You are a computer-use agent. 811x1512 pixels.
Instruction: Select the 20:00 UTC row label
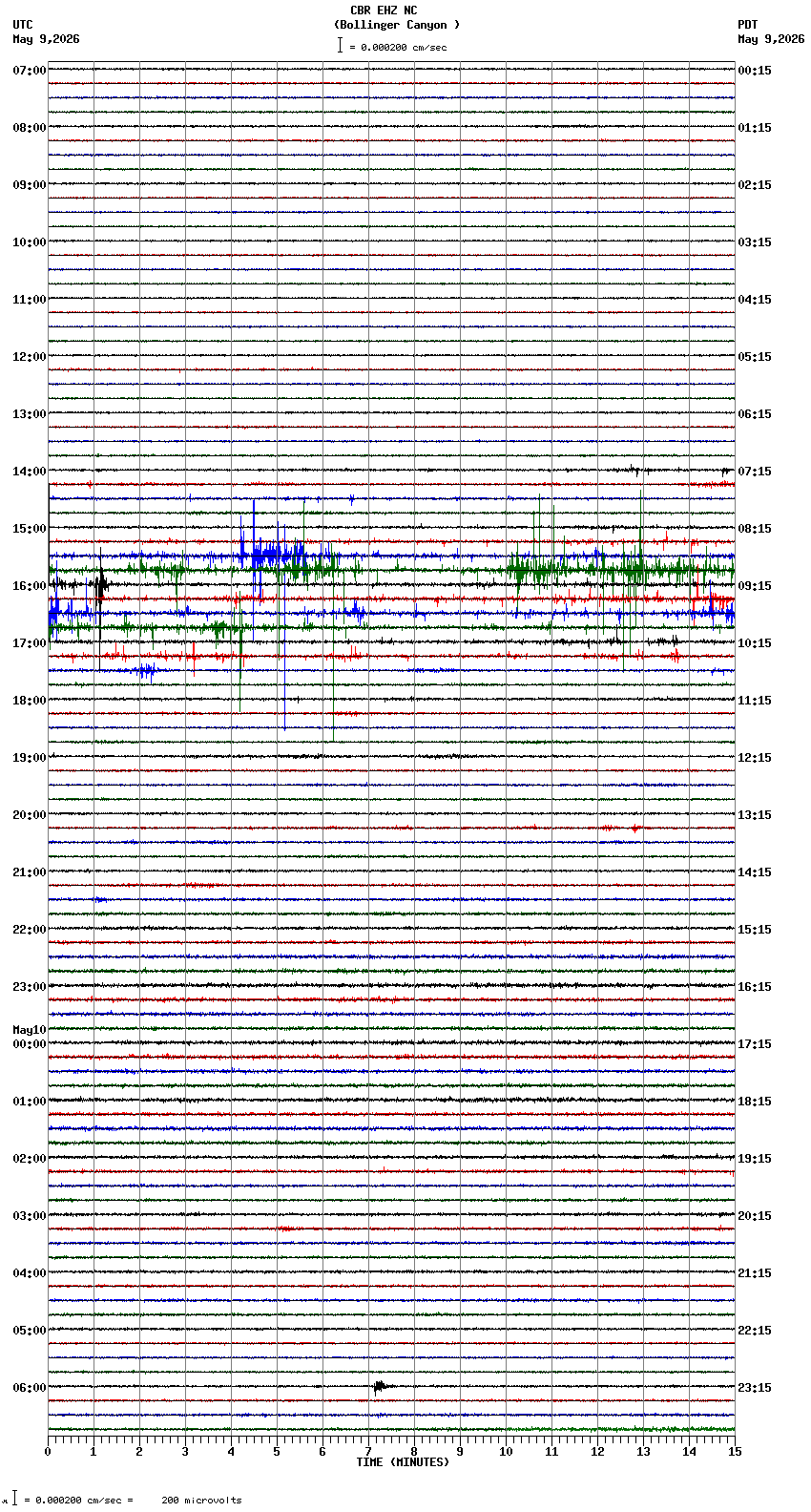[30, 815]
